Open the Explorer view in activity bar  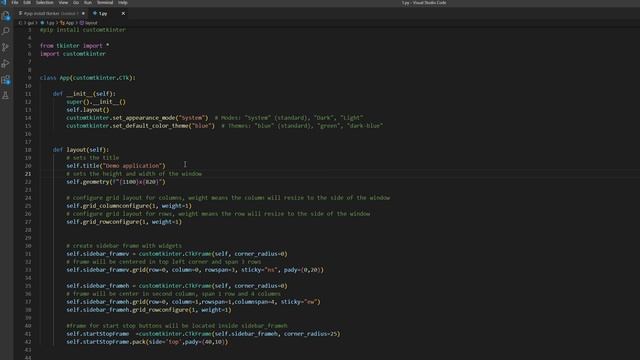click(6, 16)
